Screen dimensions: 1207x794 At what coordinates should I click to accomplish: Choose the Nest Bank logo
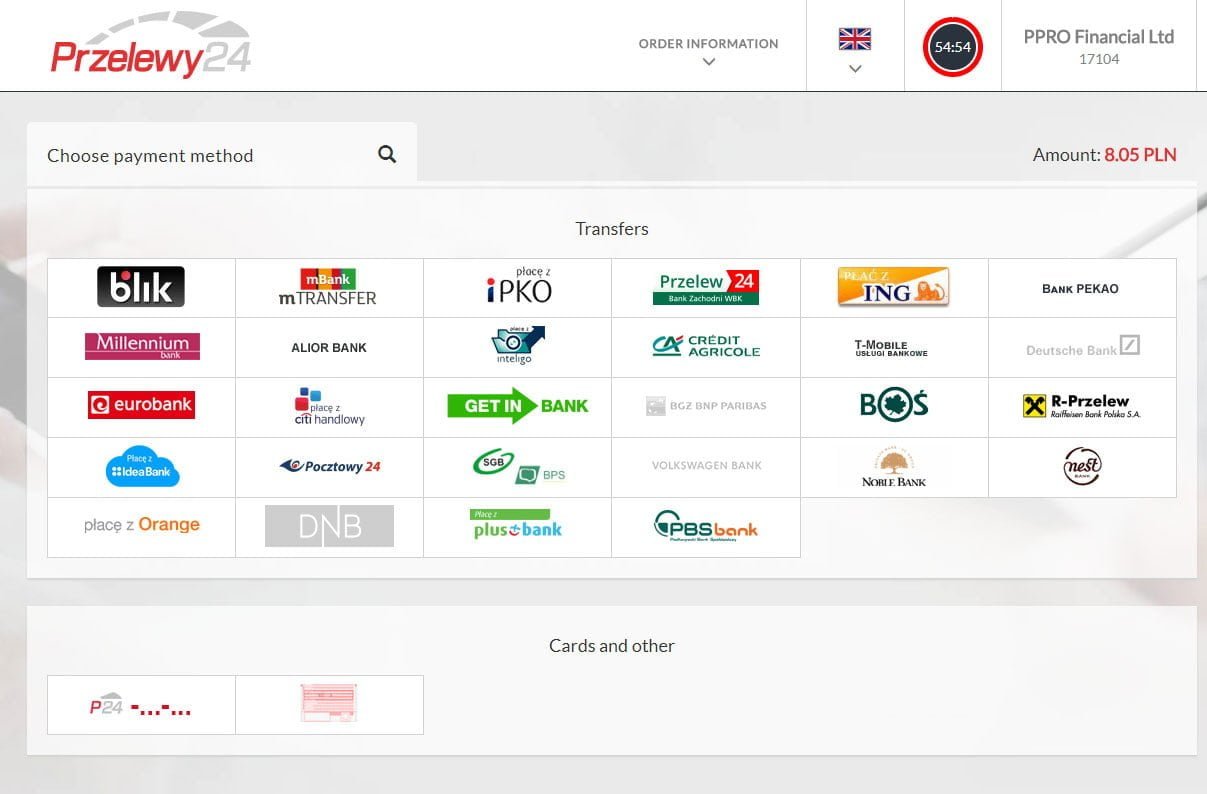point(1082,466)
